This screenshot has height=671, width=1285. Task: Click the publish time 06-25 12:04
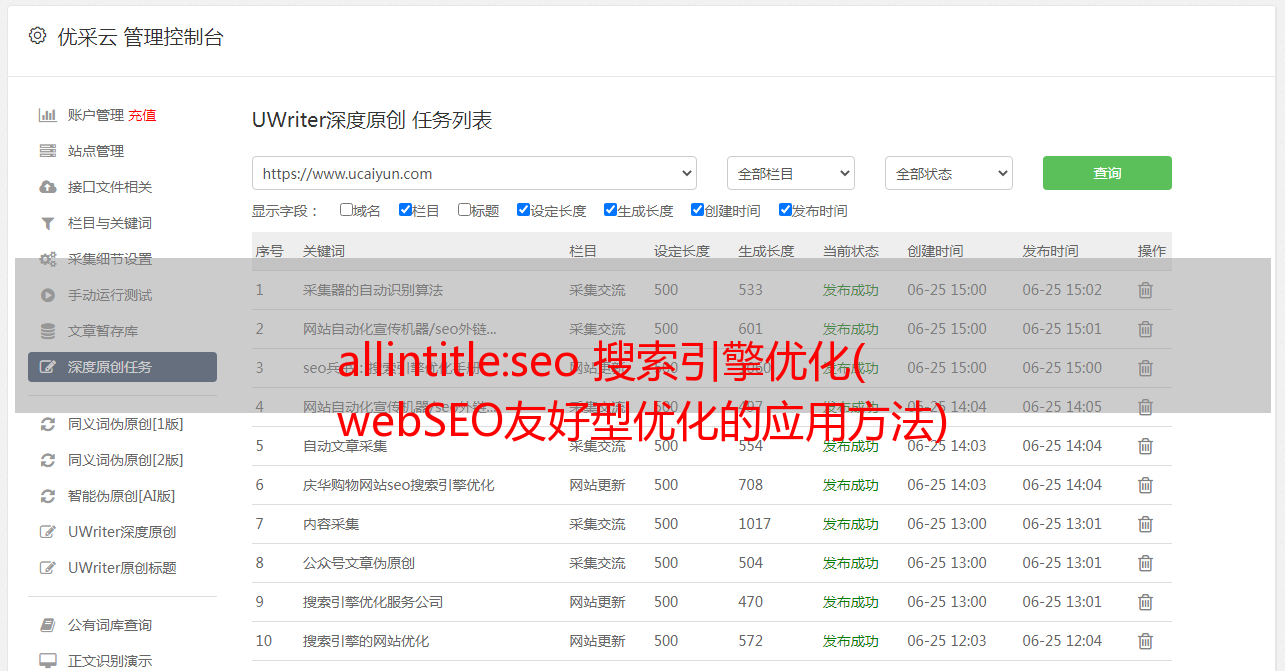[1062, 641]
